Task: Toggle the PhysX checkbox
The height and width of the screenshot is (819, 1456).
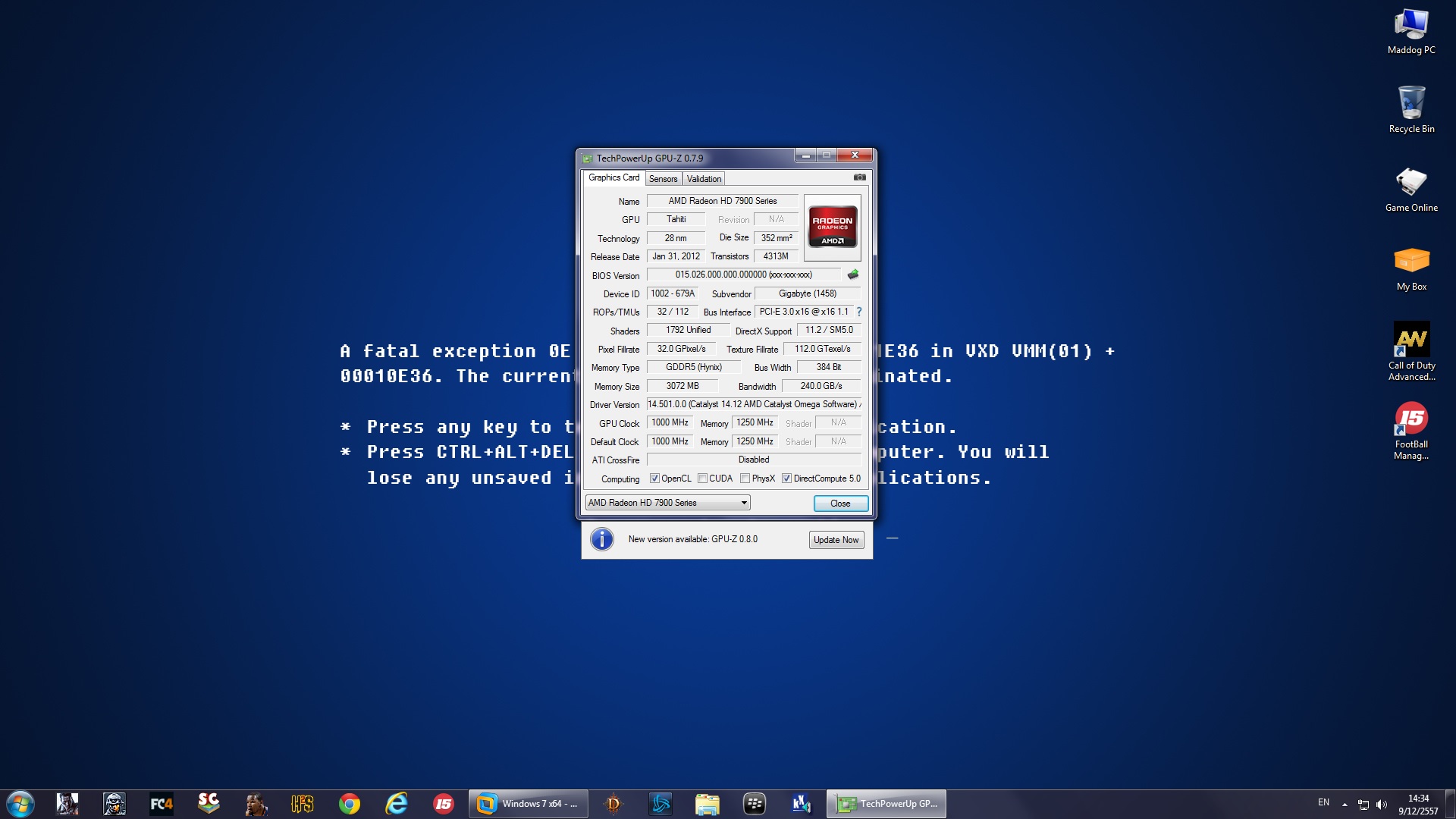Action: pyautogui.click(x=745, y=479)
